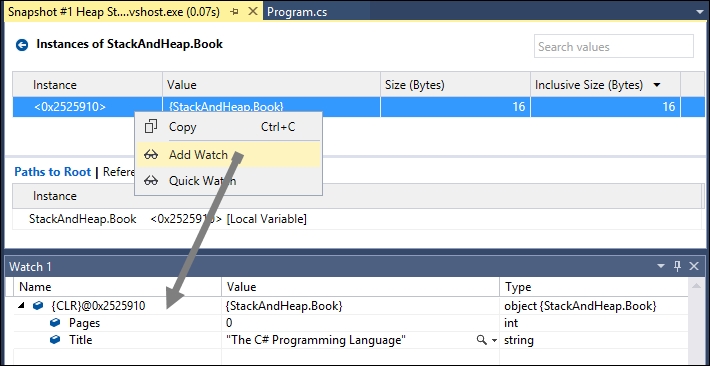The width and height of the screenshot is (710, 366).
Task: Choose Copy from the context menu
Action: (228, 127)
